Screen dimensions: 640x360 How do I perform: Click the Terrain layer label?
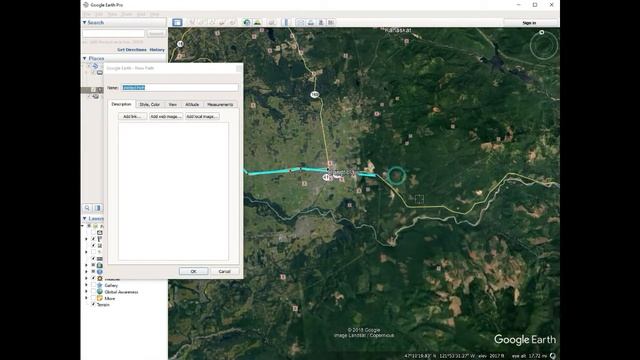[103, 304]
